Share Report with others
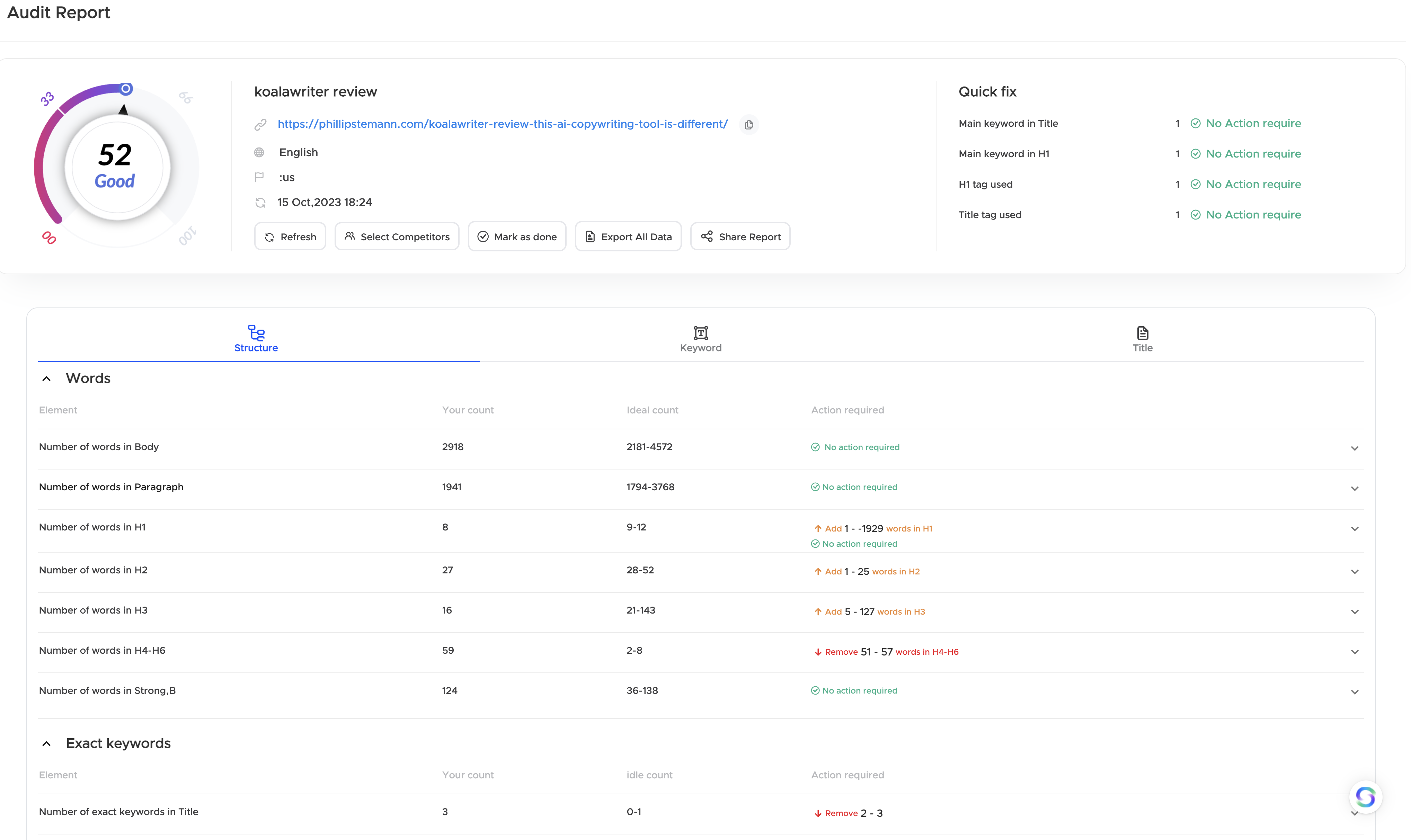Viewport: 1411px width, 840px height. (x=740, y=236)
